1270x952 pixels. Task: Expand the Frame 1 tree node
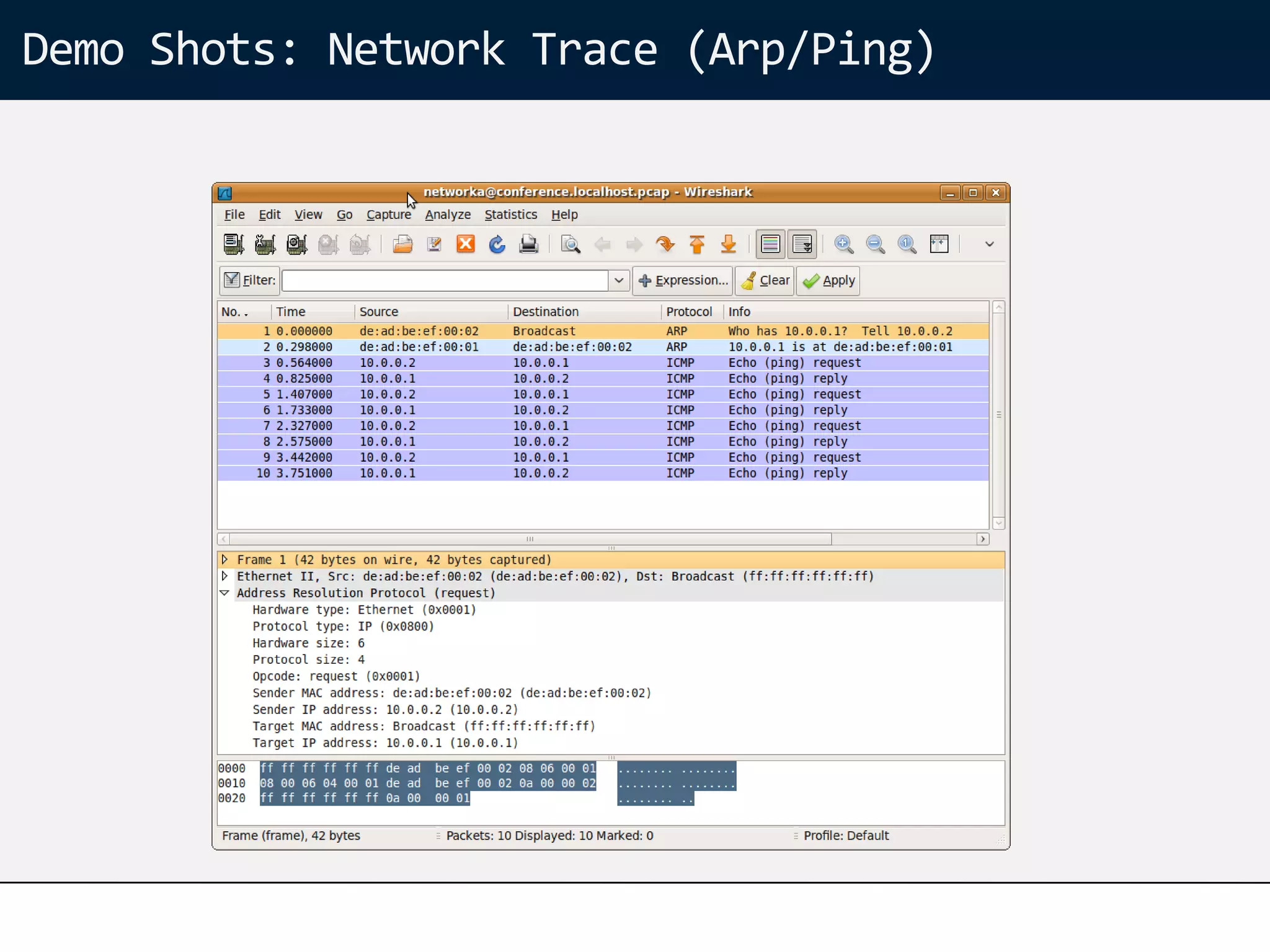pyautogui.click(x=224, y=559)
